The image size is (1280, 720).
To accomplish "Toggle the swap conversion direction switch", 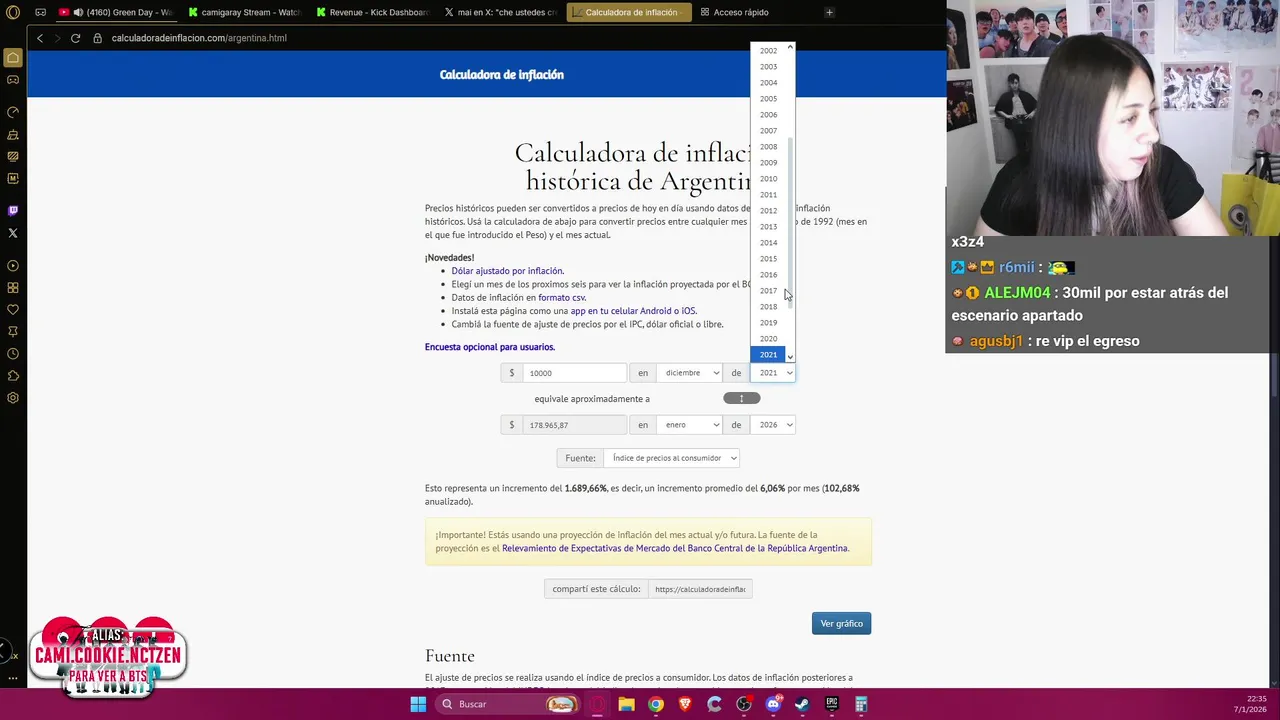I will (x=741, y=398).
